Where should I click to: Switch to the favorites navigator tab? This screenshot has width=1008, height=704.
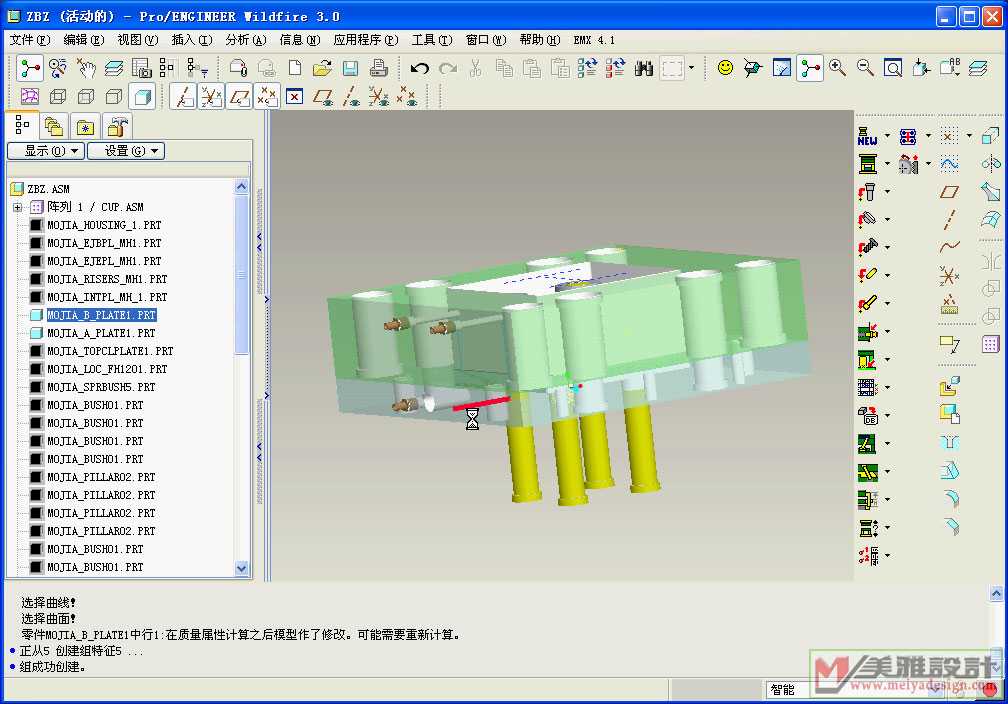coord(86,126)
